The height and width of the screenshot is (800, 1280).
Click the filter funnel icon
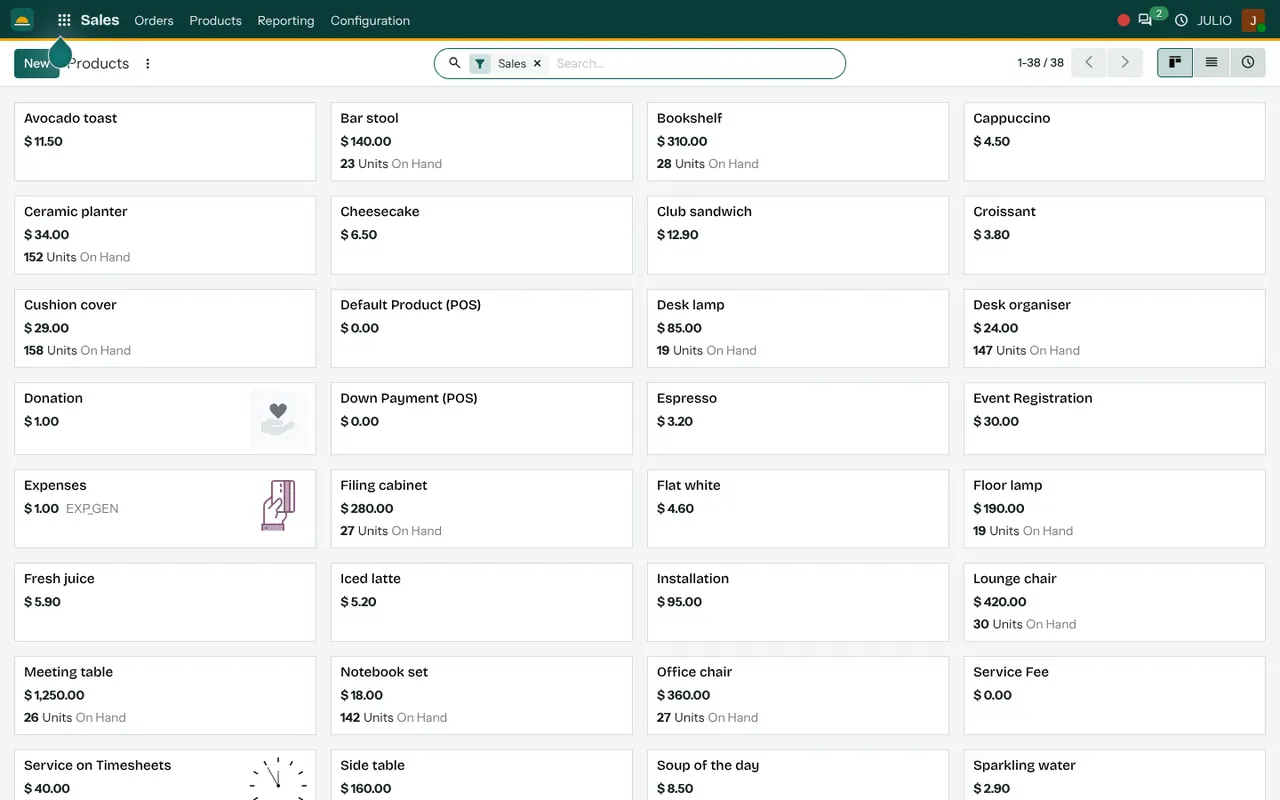click(480, 63)
